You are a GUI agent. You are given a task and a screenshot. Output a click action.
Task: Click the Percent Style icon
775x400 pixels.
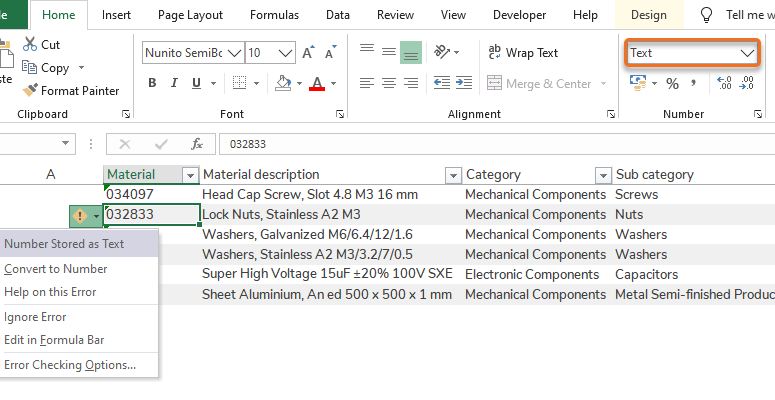[x=672, y=83]
